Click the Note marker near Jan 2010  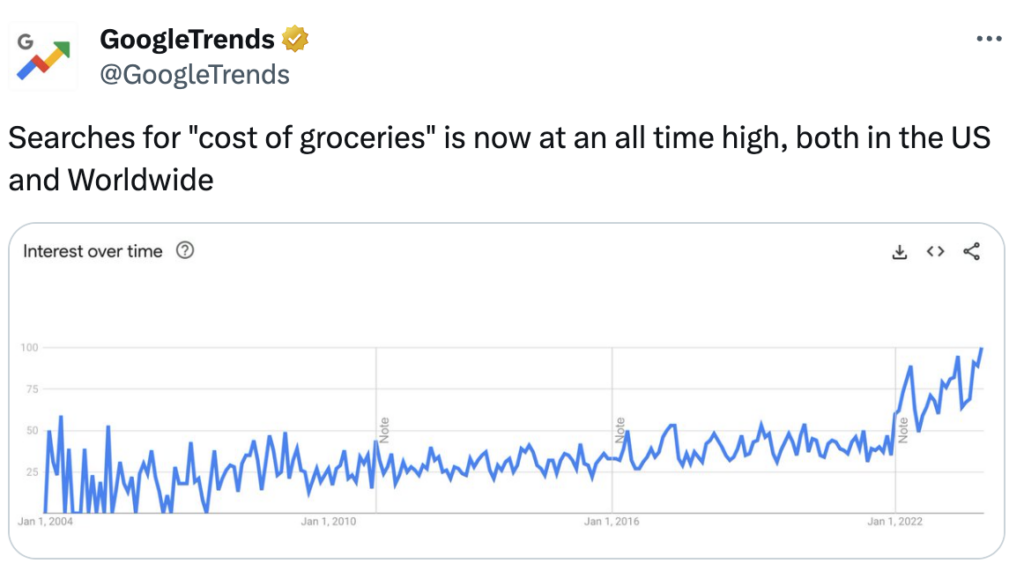[x=385, y=430]
